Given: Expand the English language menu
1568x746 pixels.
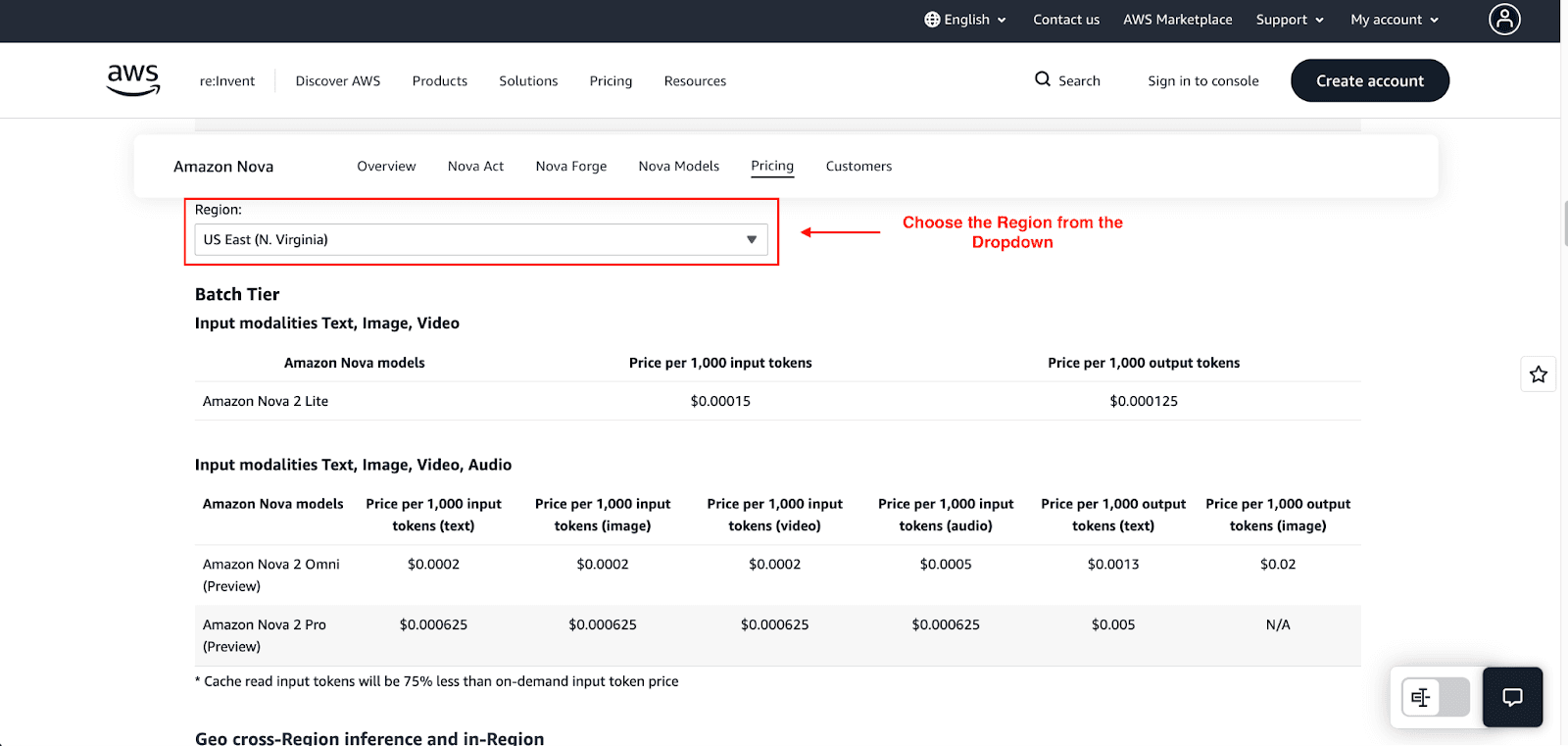Looking at the screenshot, I should [x=965, y=20].
